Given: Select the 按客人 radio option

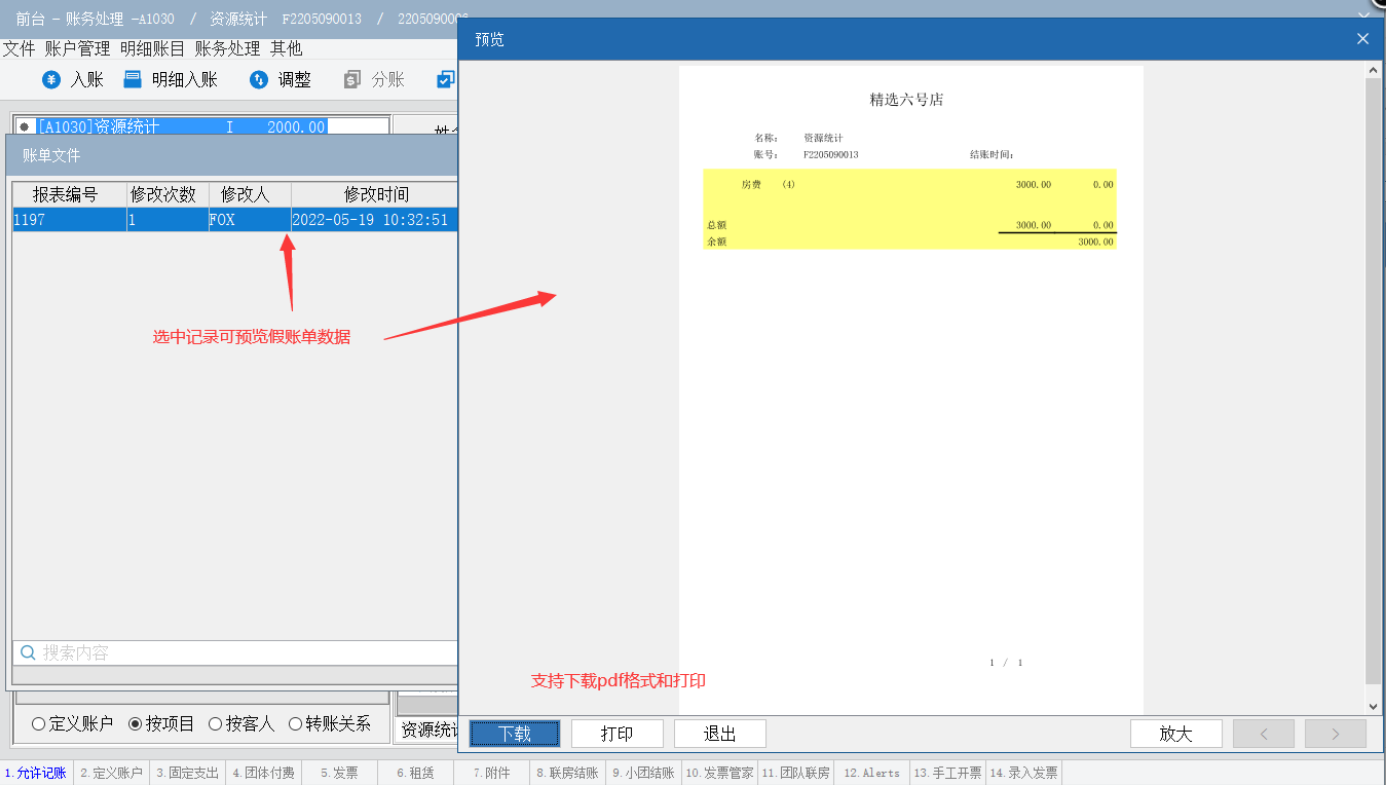Looking at the screenshot, I should pyautogui.click(x=215, y=724).
